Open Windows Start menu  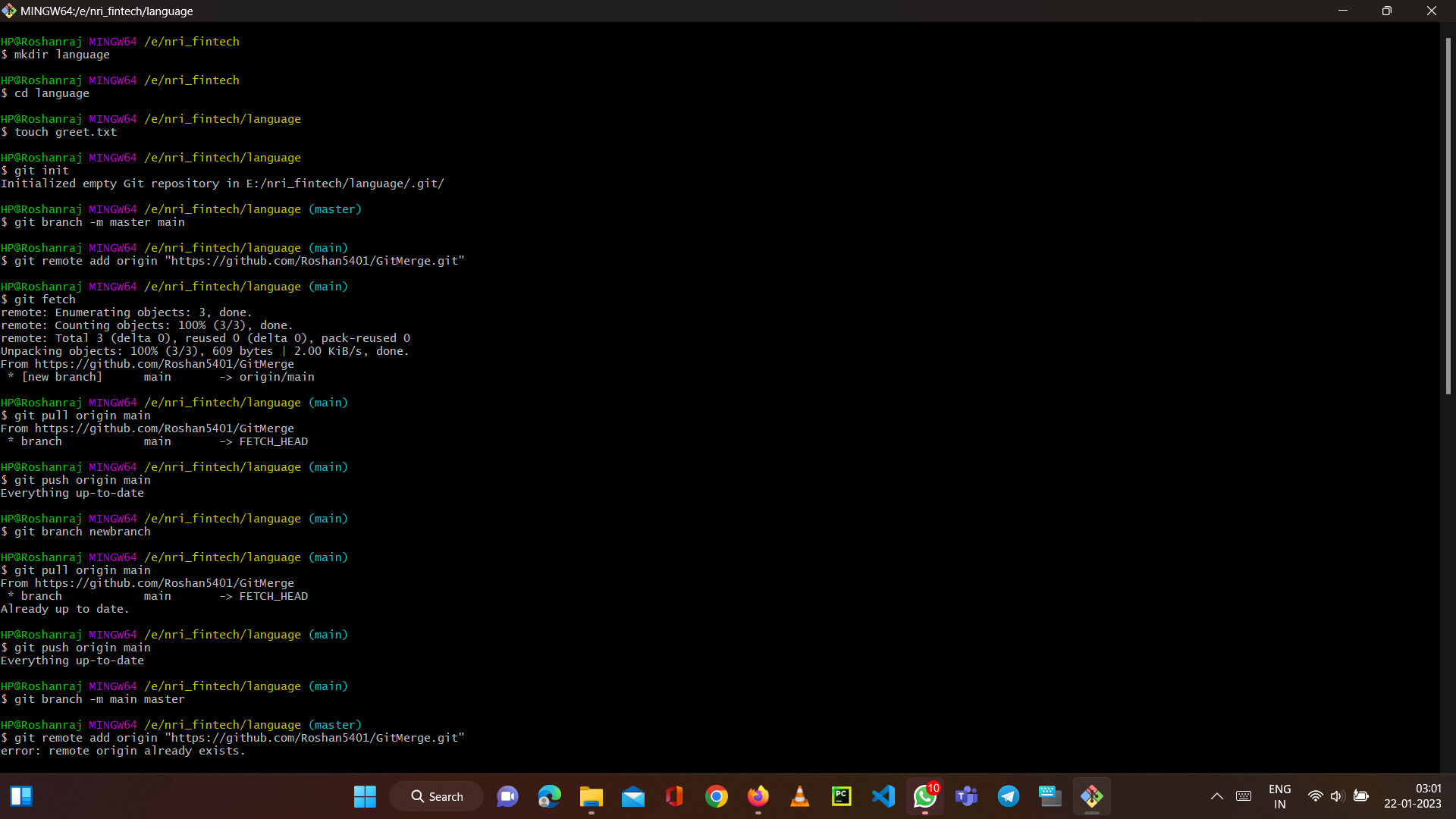365,796
